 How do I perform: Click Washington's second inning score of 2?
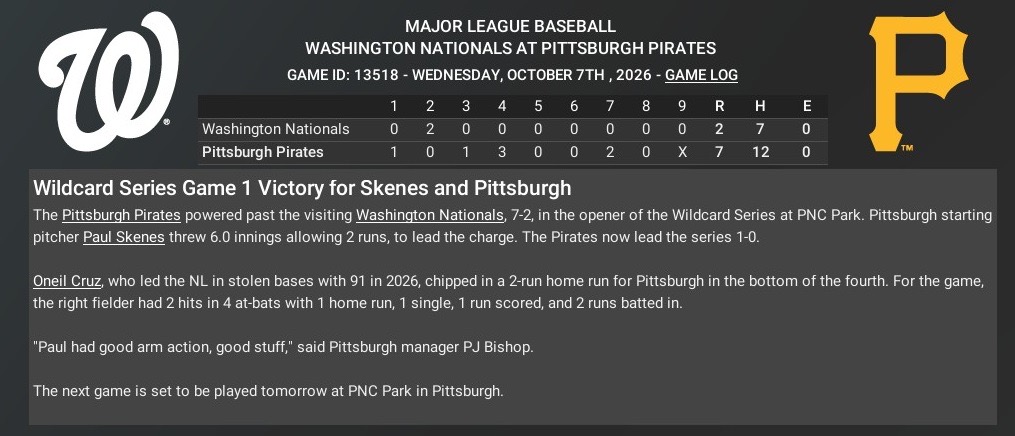point(430,129)
